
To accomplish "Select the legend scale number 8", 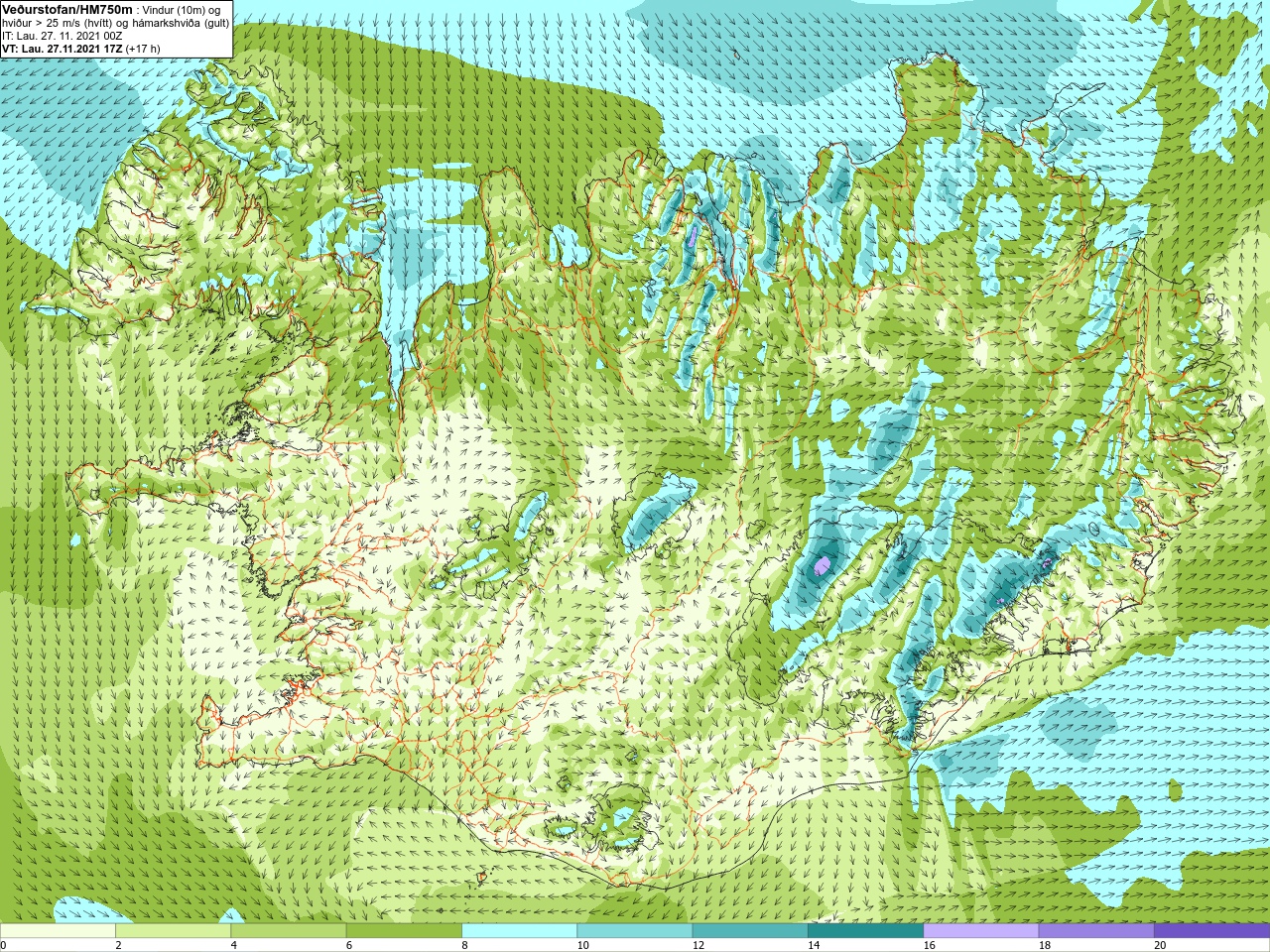I will 464,945.
